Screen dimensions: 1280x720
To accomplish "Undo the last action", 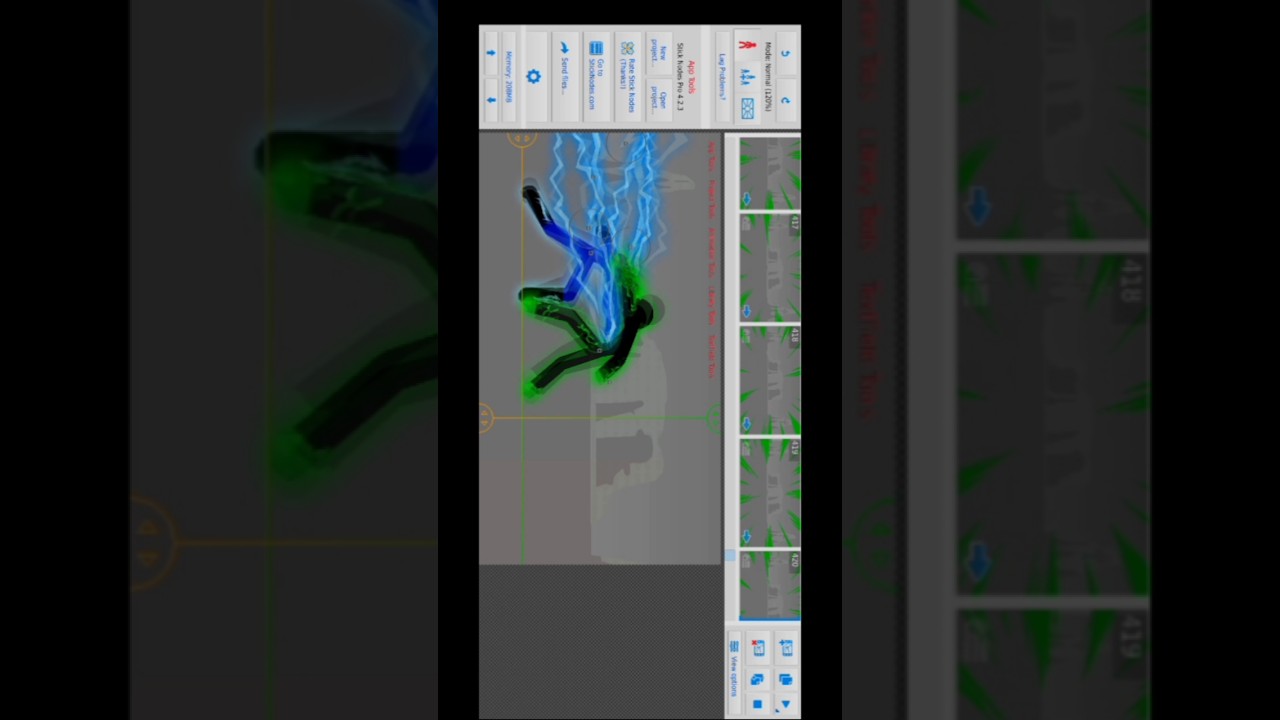I will click(785, 52).
